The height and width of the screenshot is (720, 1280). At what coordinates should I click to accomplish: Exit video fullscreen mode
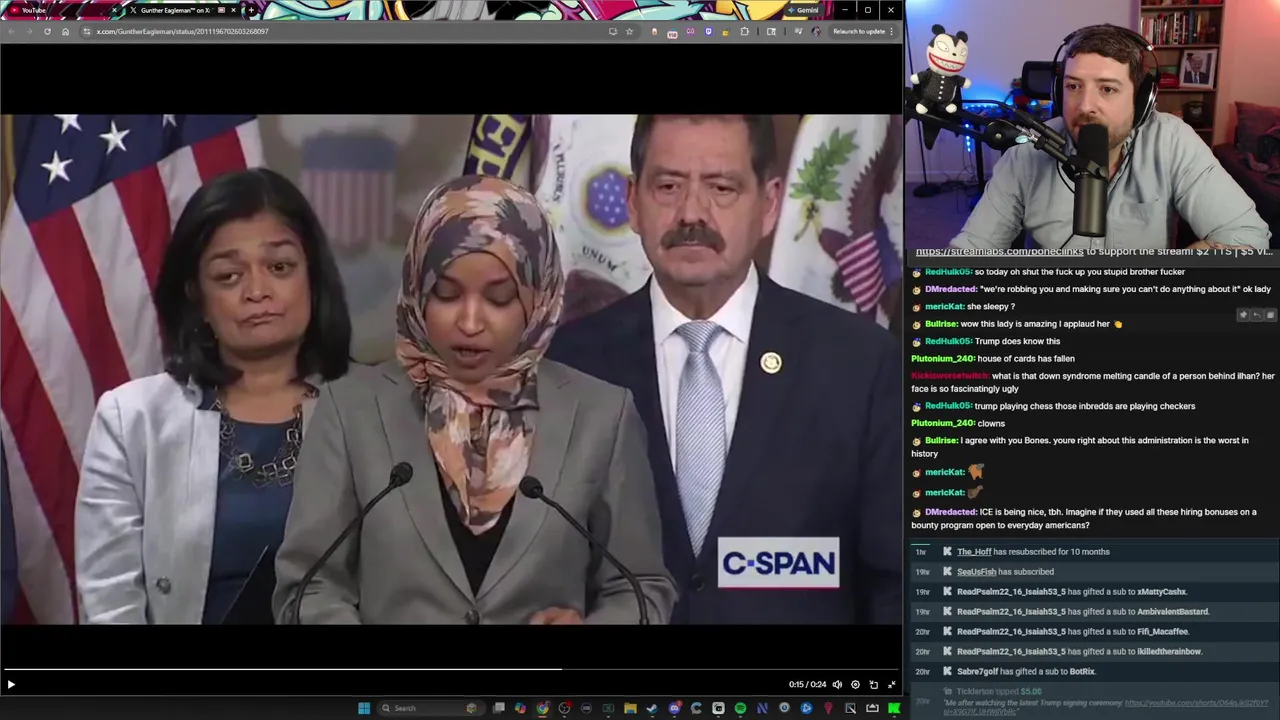892,685
